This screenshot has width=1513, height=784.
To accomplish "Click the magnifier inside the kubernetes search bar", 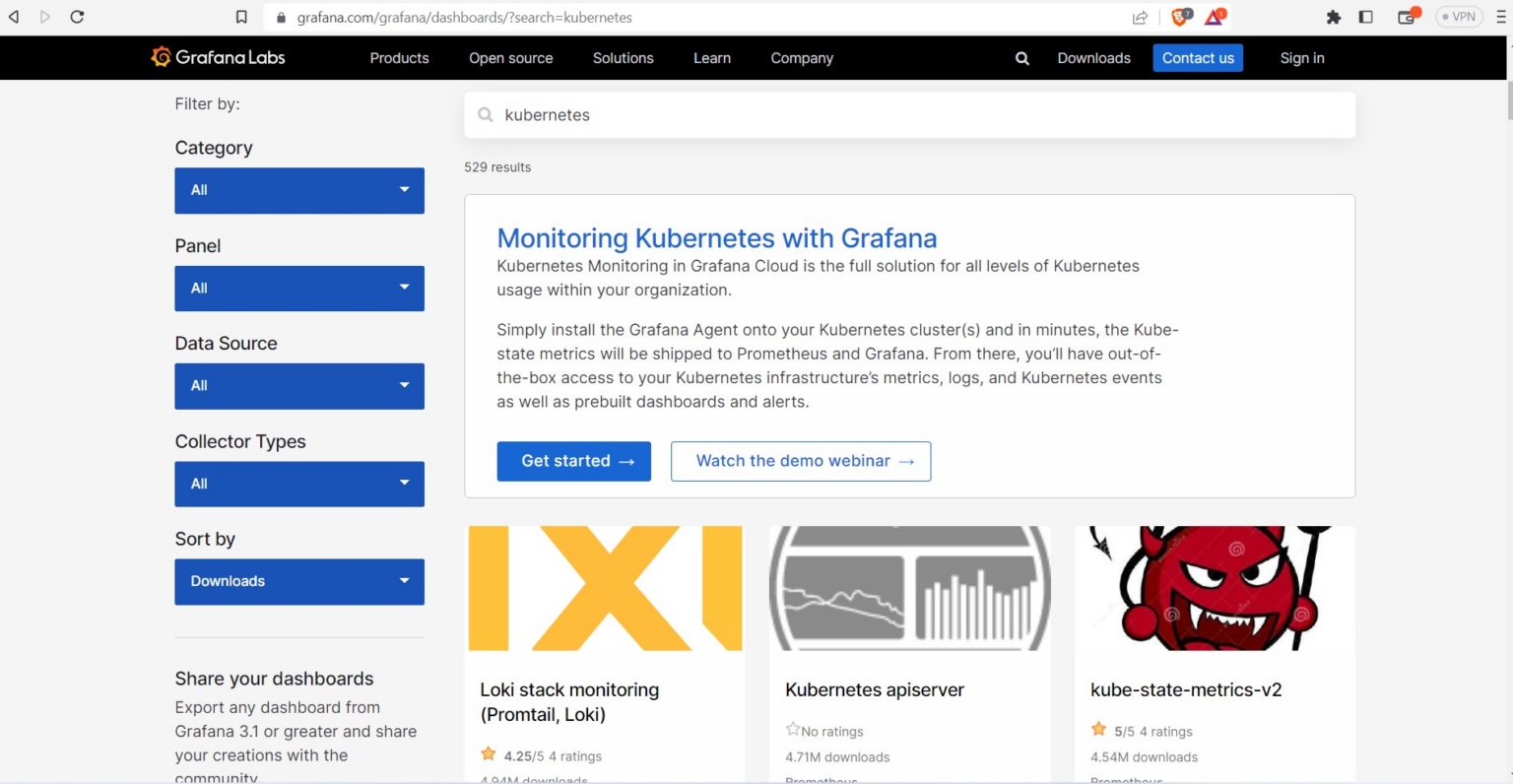I will [x=486, y=114].
